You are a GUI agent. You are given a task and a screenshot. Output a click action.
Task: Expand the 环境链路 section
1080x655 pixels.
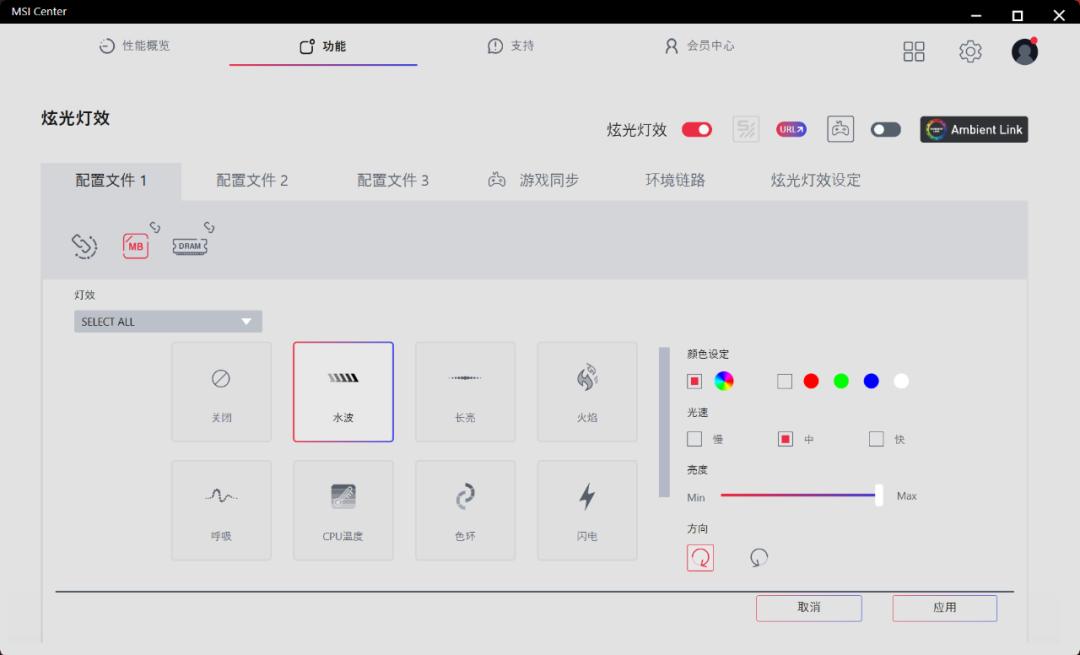[x=675, y=180]
